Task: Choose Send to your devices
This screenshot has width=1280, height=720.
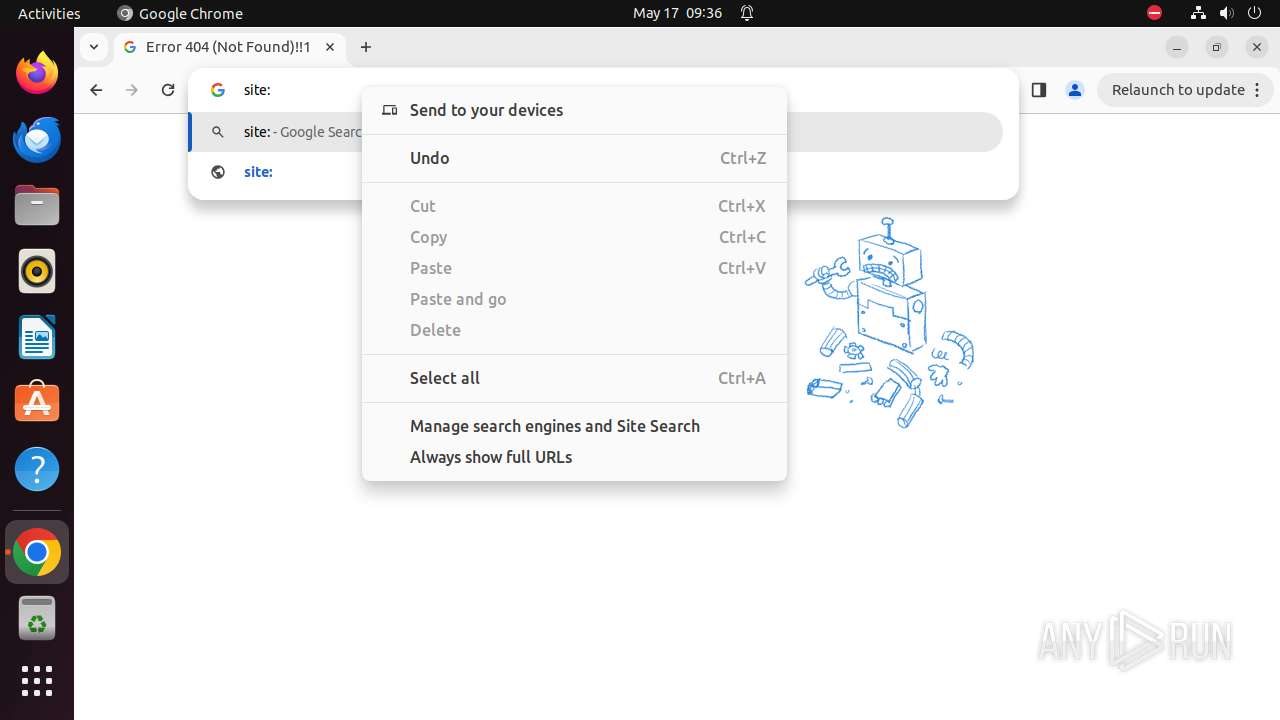Action: [574, 110]
